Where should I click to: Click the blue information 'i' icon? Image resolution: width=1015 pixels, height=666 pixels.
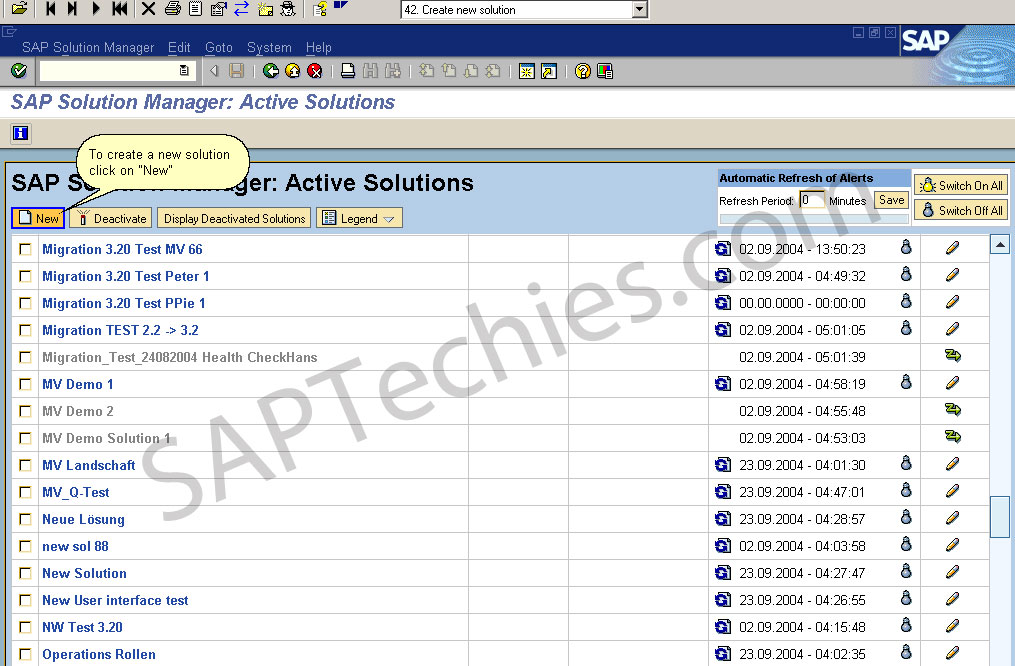[21, 133]
